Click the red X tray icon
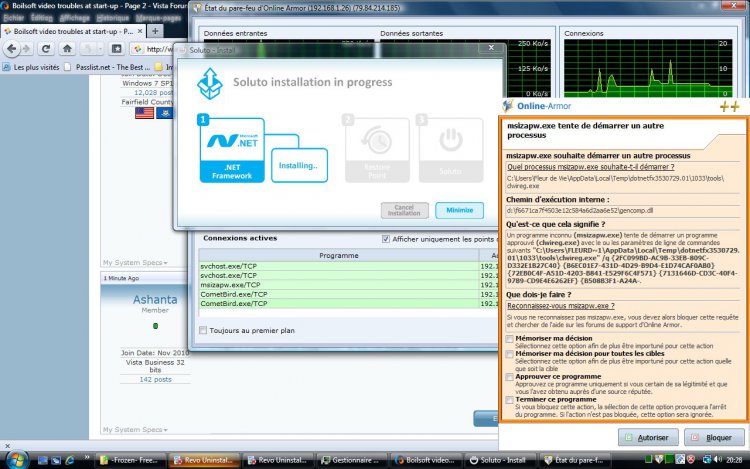Screen dimensions: 750x469 (691, 459)
